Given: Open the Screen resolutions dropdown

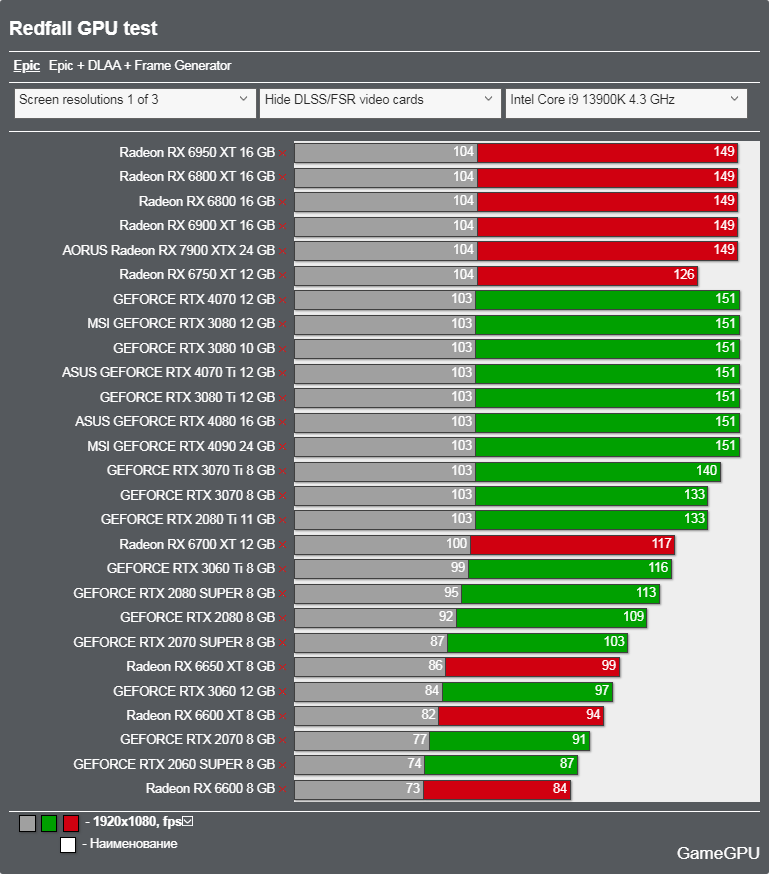Looking at the screenshot, I should (x=135, y=103).
